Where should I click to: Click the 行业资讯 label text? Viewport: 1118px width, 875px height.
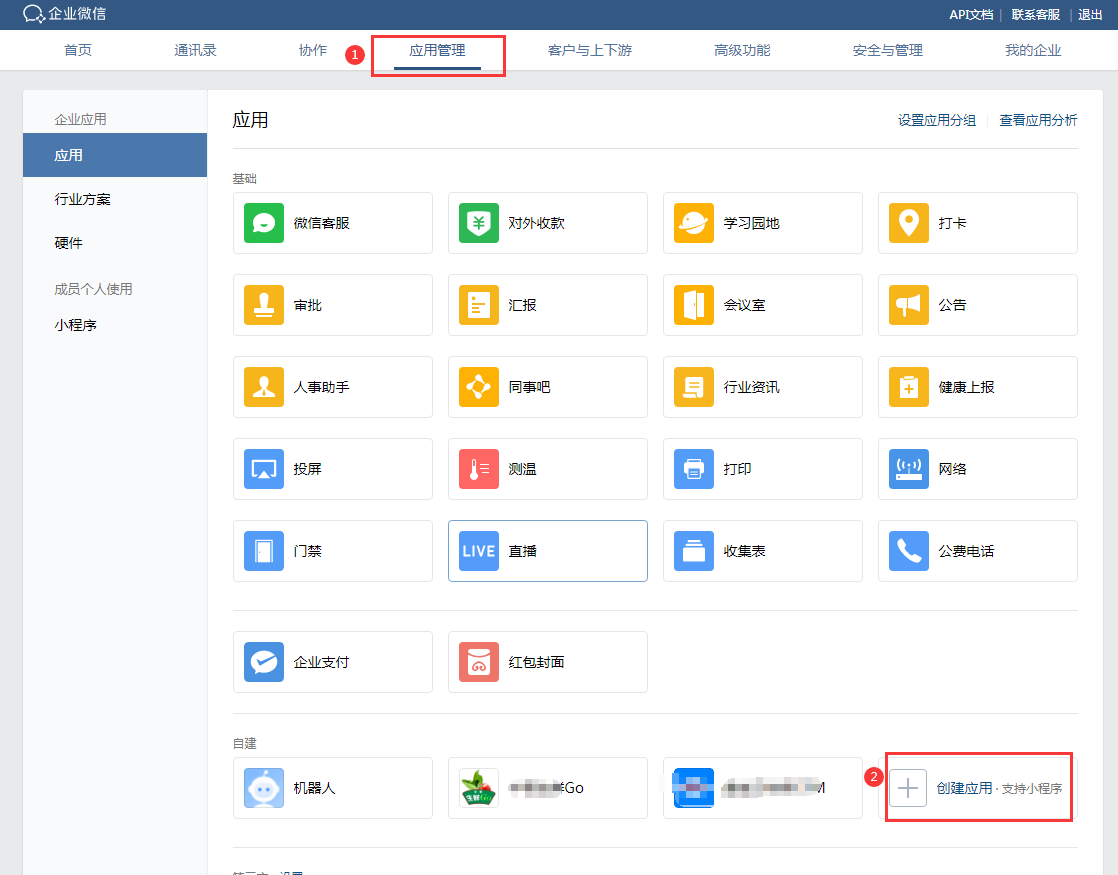click(x=752, y=387)
